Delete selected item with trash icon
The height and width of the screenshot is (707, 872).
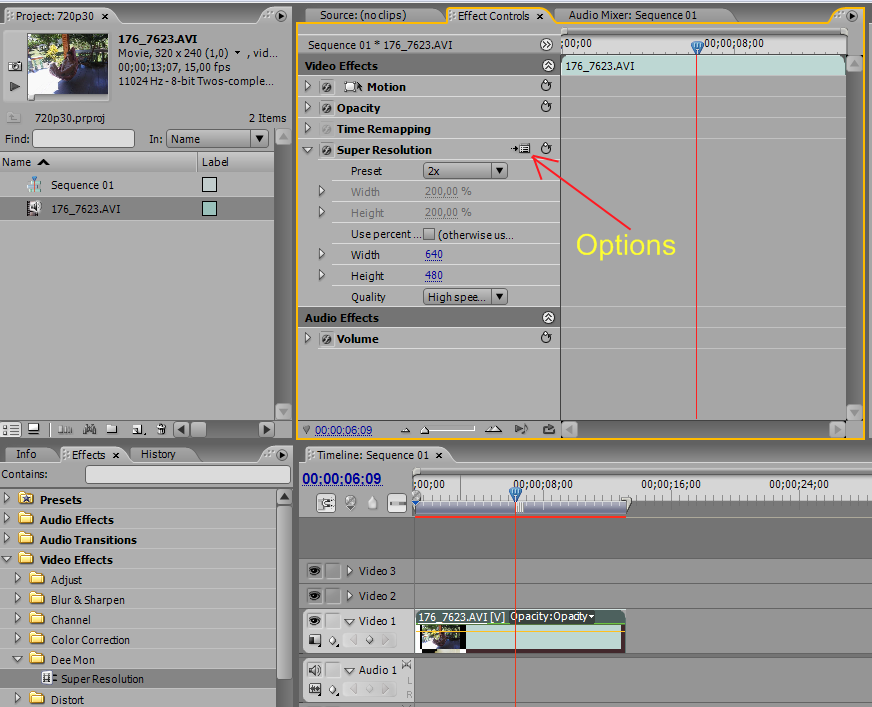click(x=161, y=429)
